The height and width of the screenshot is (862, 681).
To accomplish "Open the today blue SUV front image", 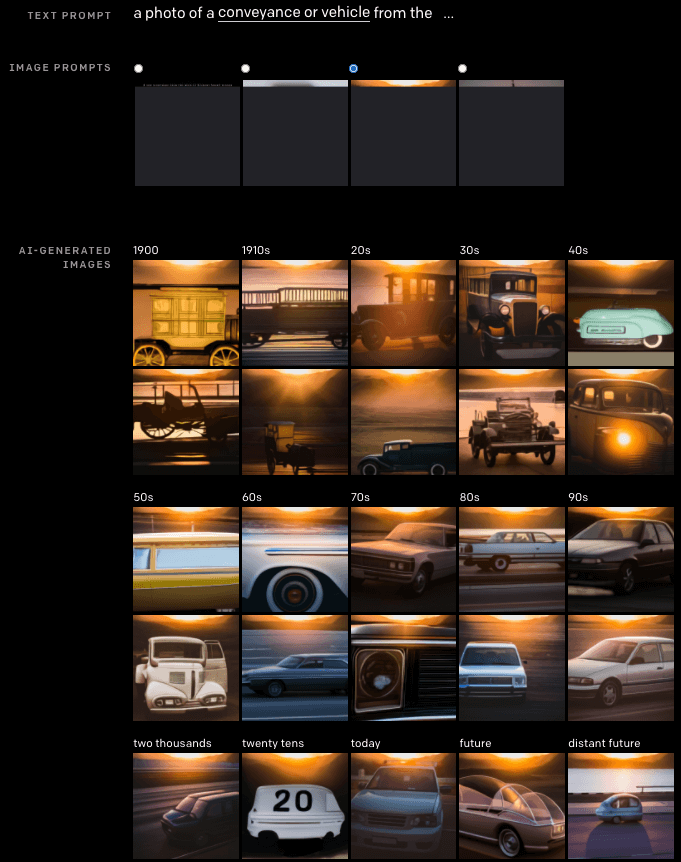I will point(403,806).
